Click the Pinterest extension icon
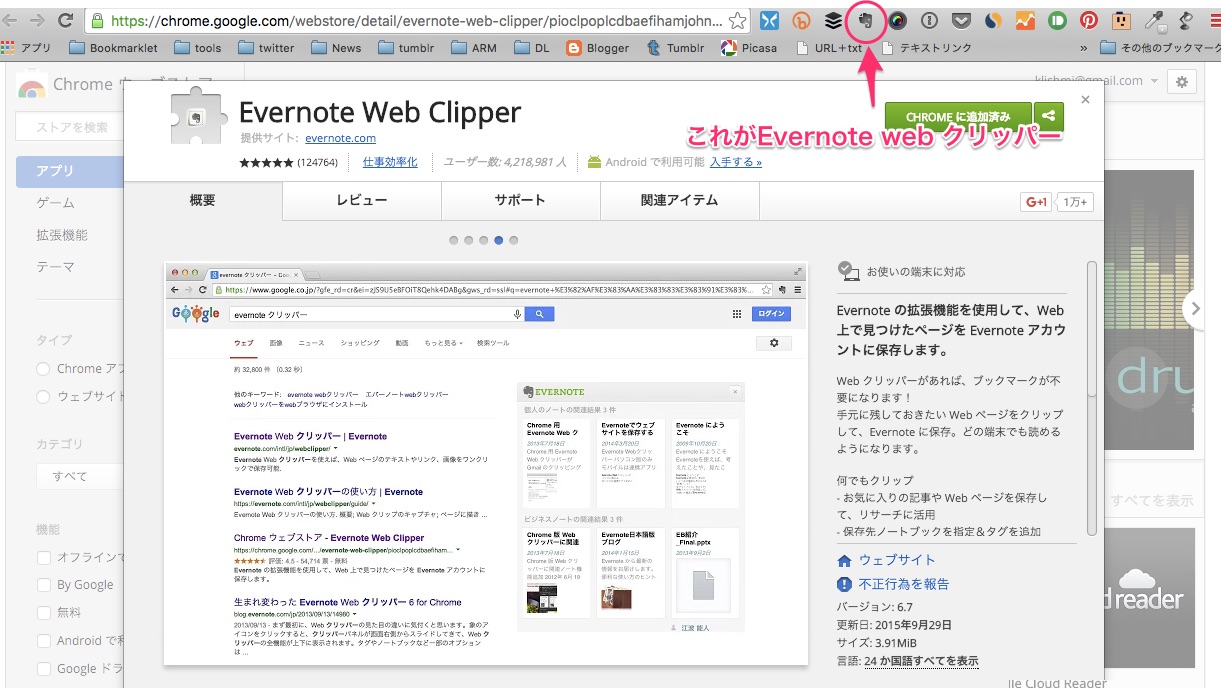The height and width of the screenshot is (688, 1221). pyautogui.click(x=1089, y=20)
